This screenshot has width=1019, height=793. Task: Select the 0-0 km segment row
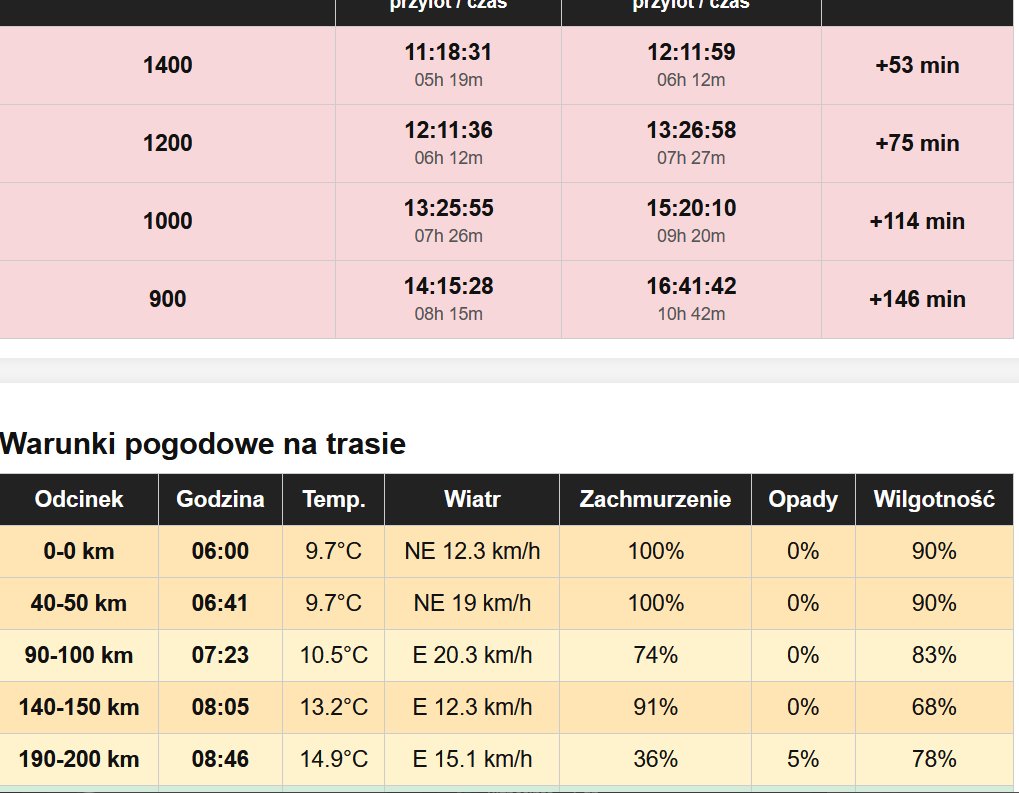pyautogui.click(x=506, y=551)
